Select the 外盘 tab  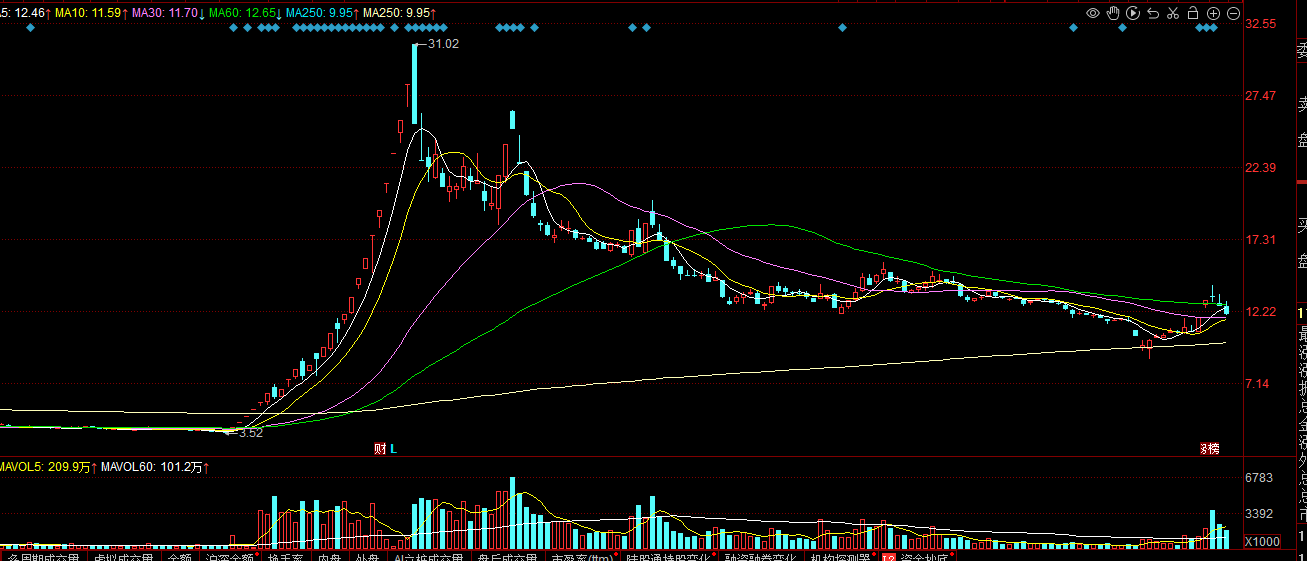(367, 556)
